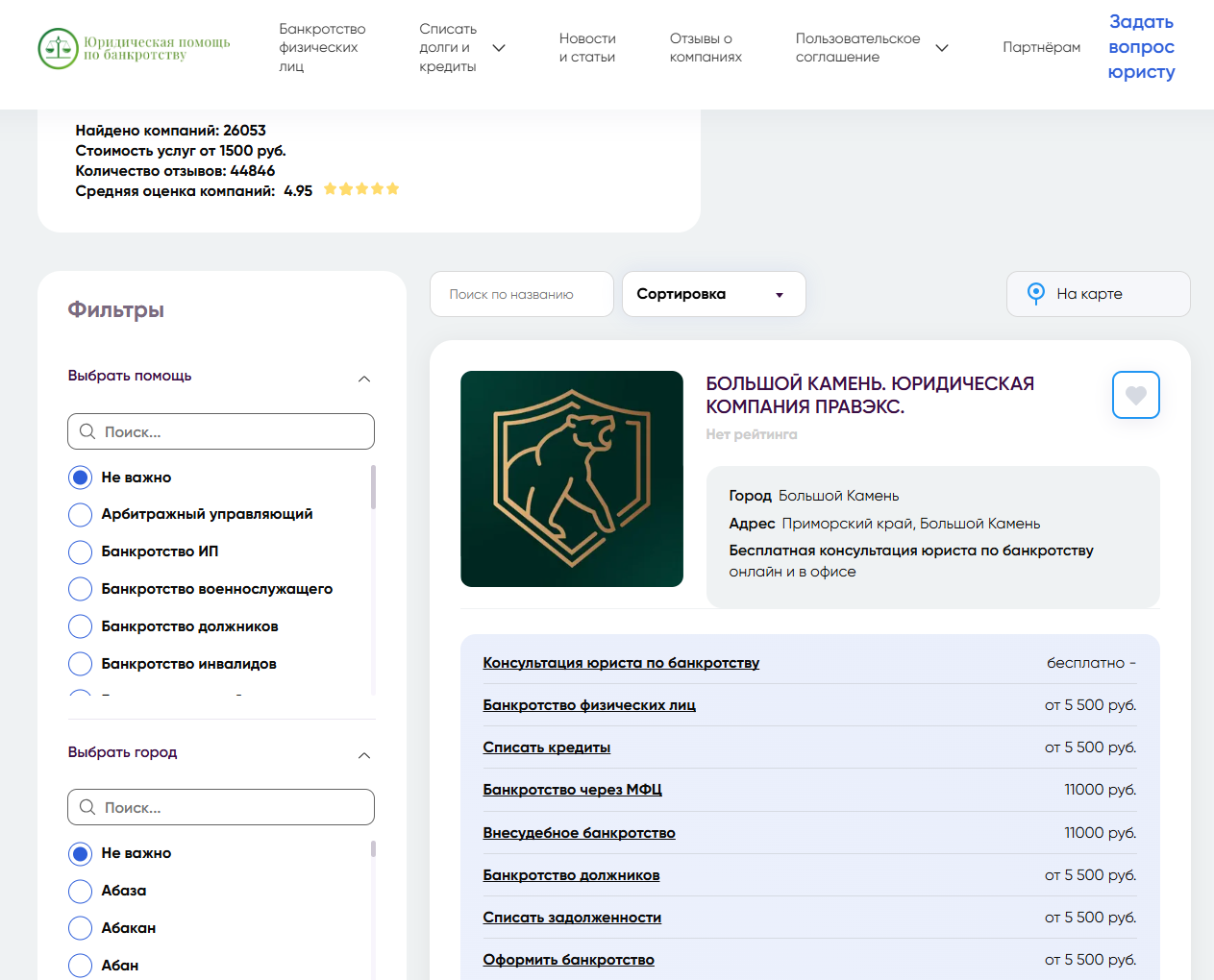Select 'Банкротство военнослужащего' filter
The width and height of the screenshot is (1214, 980).
pyautogui.click(x=81, y=590)
